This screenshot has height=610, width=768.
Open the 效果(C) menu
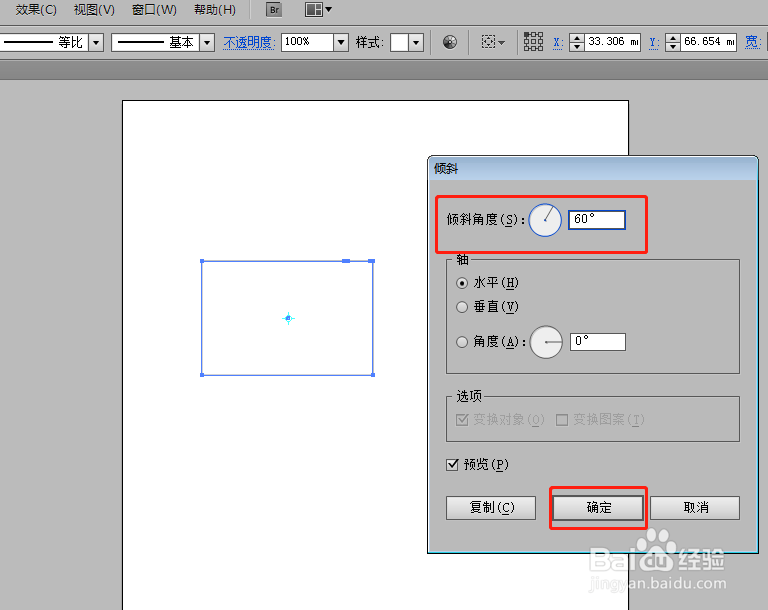(x=36, y=9)
